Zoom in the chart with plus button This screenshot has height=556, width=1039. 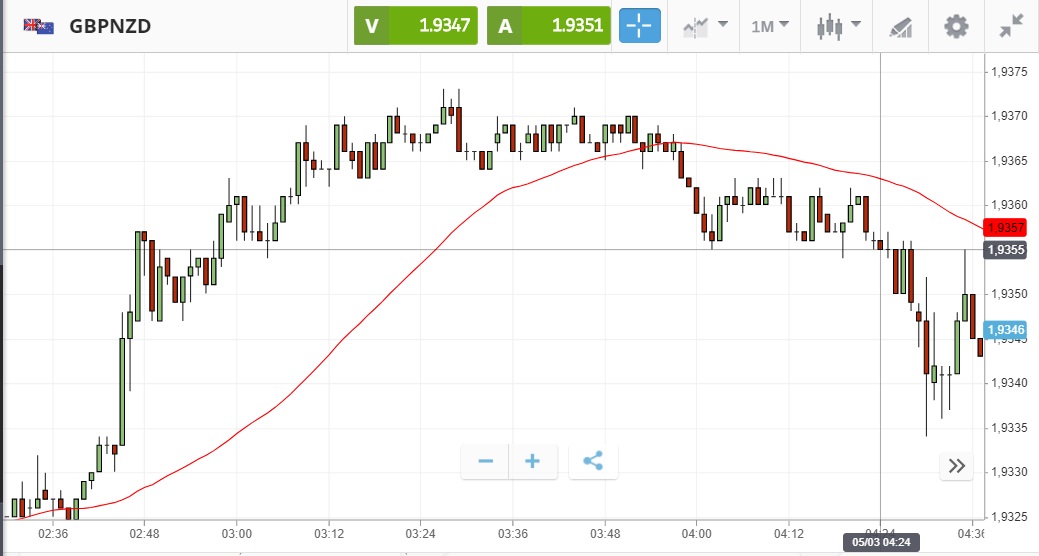coord(533,461)
